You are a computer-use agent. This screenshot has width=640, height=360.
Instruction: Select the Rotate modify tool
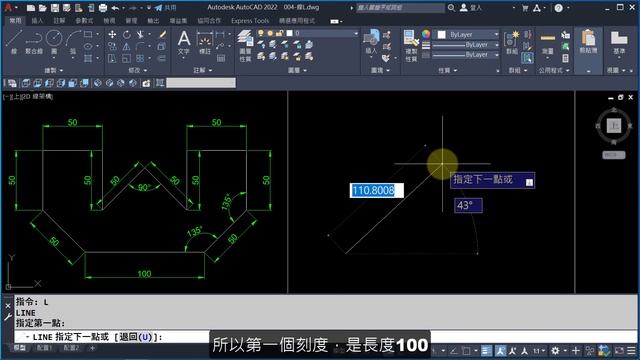coord(127,35)
